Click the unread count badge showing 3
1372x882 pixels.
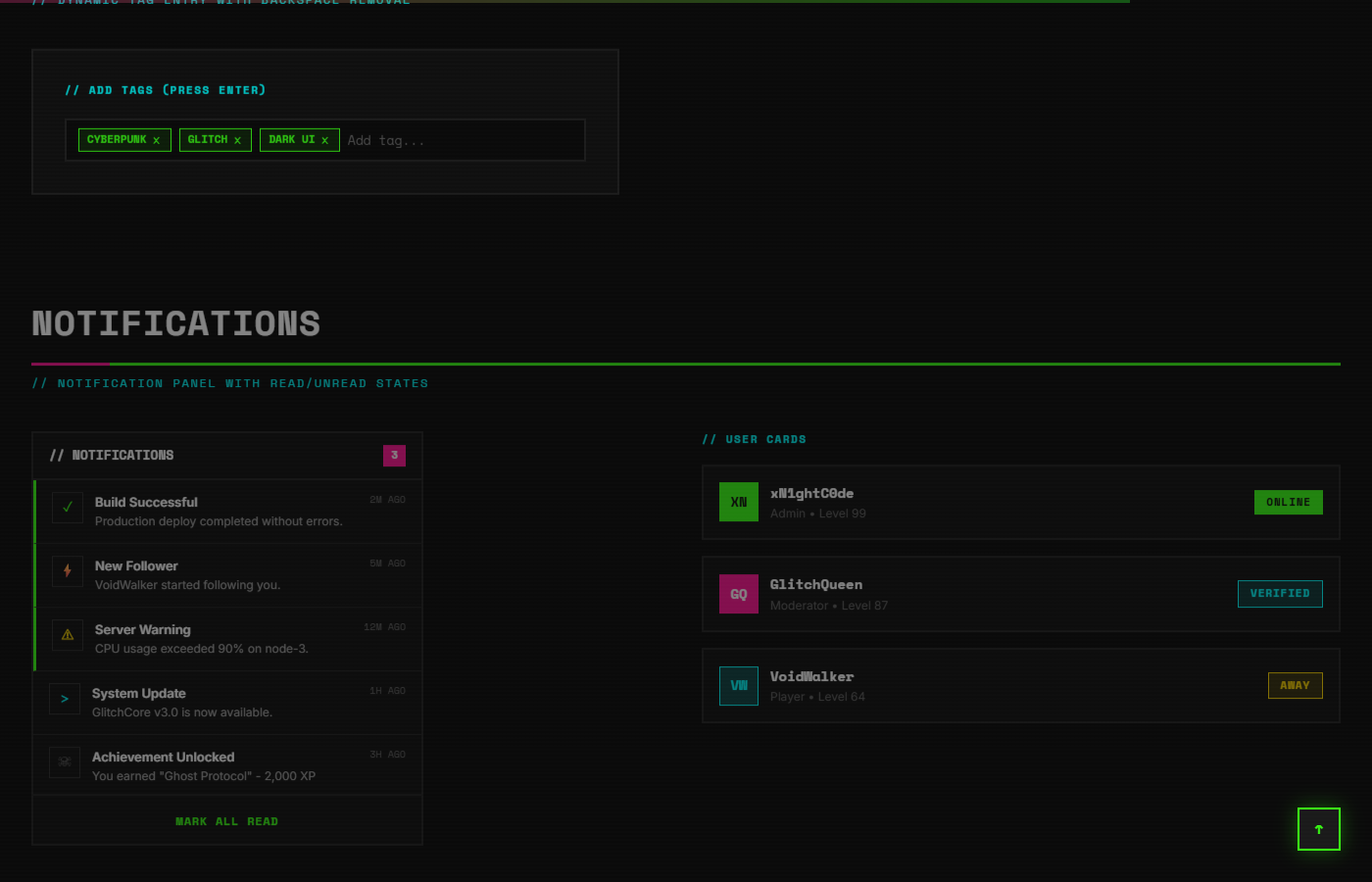(394, 456)
